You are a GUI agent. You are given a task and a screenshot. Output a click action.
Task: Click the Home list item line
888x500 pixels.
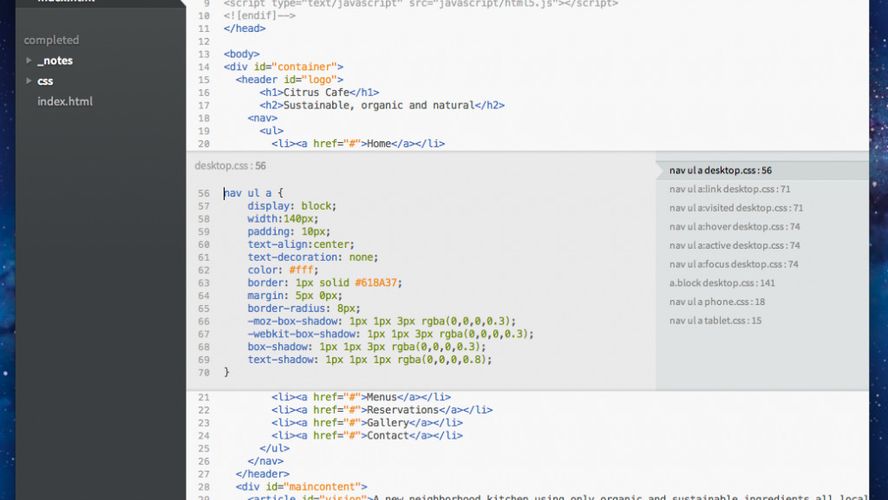(358, 144)
